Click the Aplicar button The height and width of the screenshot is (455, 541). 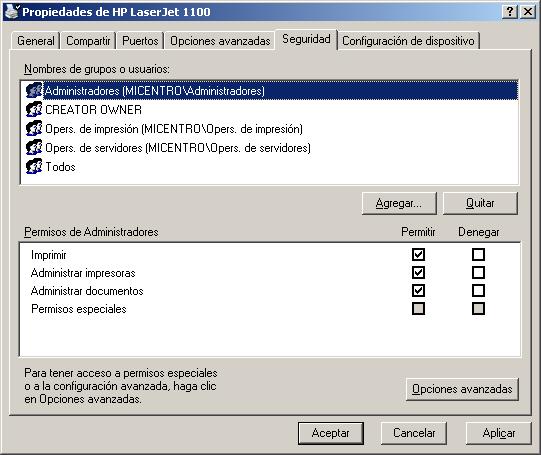click(498, 433)
